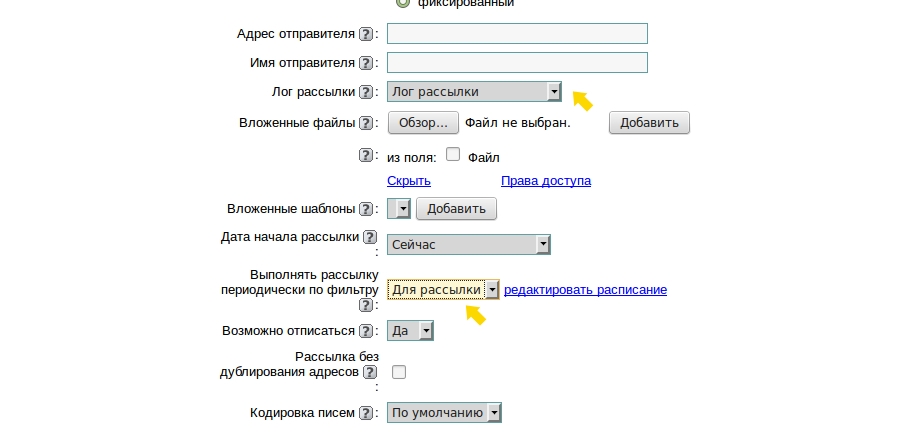Screen dimensions: 900x436
Task: Select the фиксированный radio button
Action: click(x=402, y=3)
